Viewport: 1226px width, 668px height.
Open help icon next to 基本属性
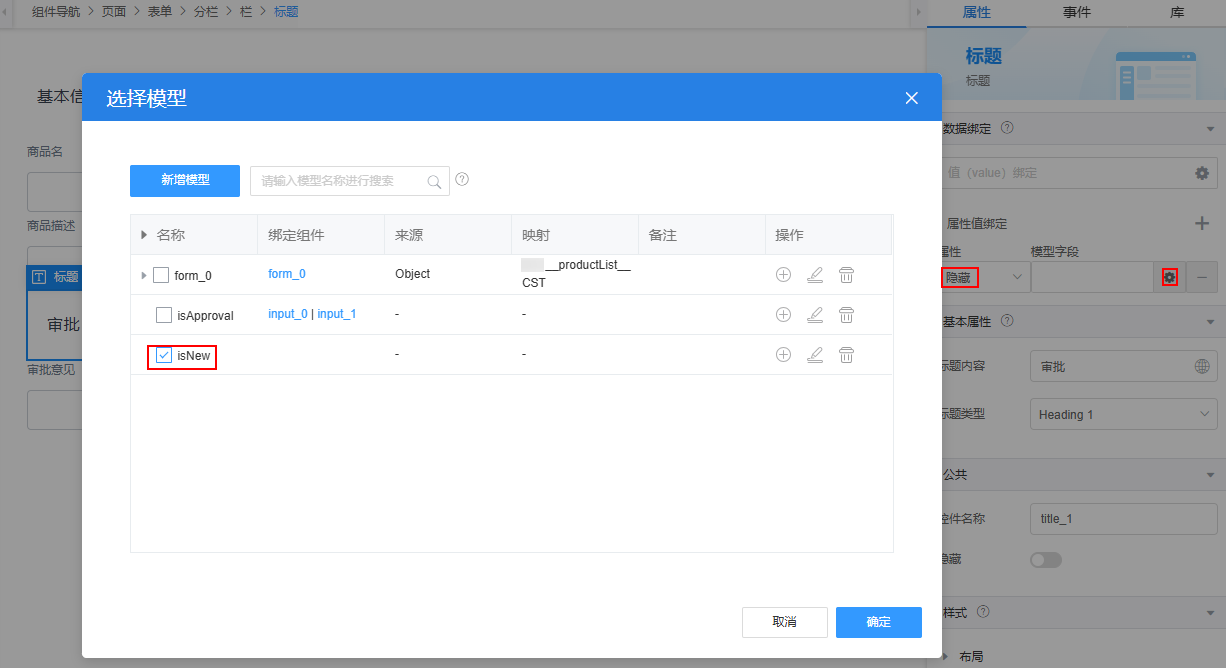[x=1007, y=321]
